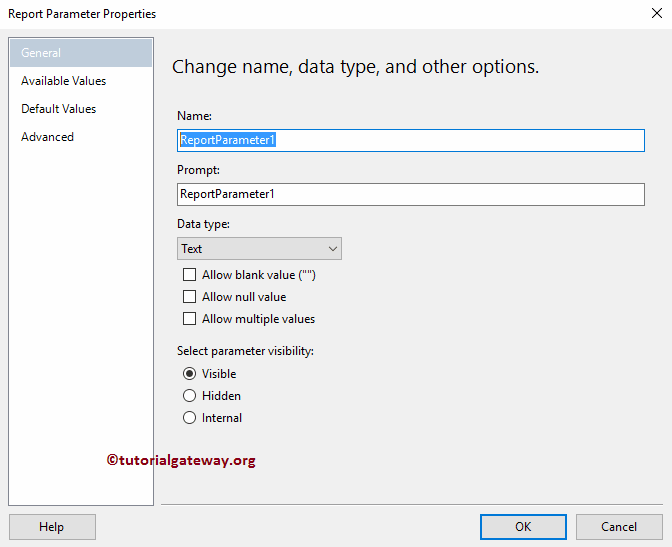The image size is (672, 547).
Task: Tick the Allow multiple values checkbox
Action: point(190,319)
